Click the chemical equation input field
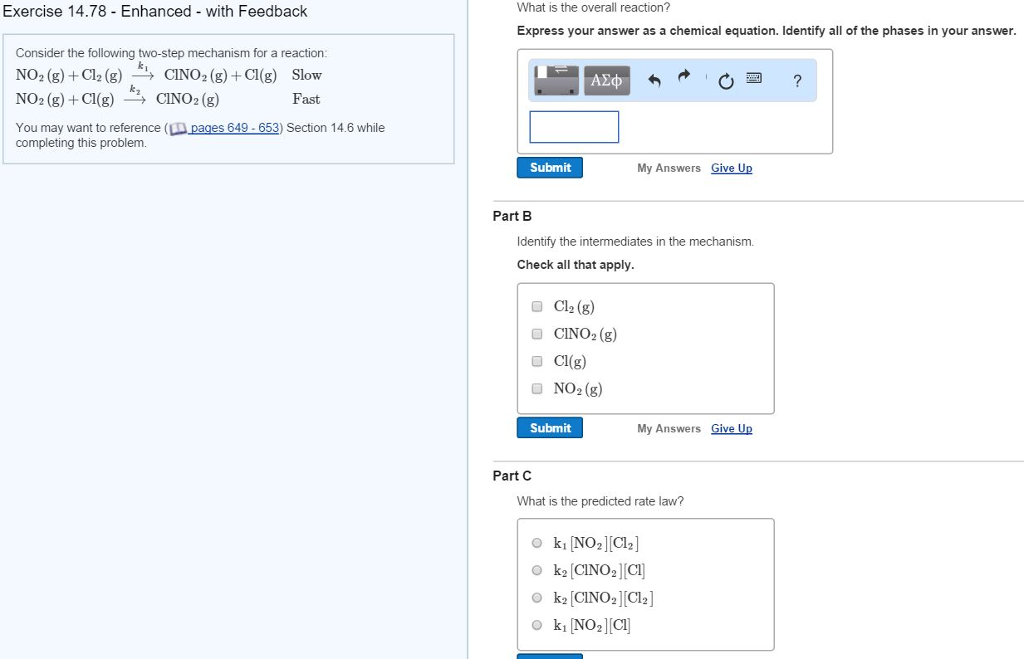The height and width of the screenshot is (659, 1024). 573,126
